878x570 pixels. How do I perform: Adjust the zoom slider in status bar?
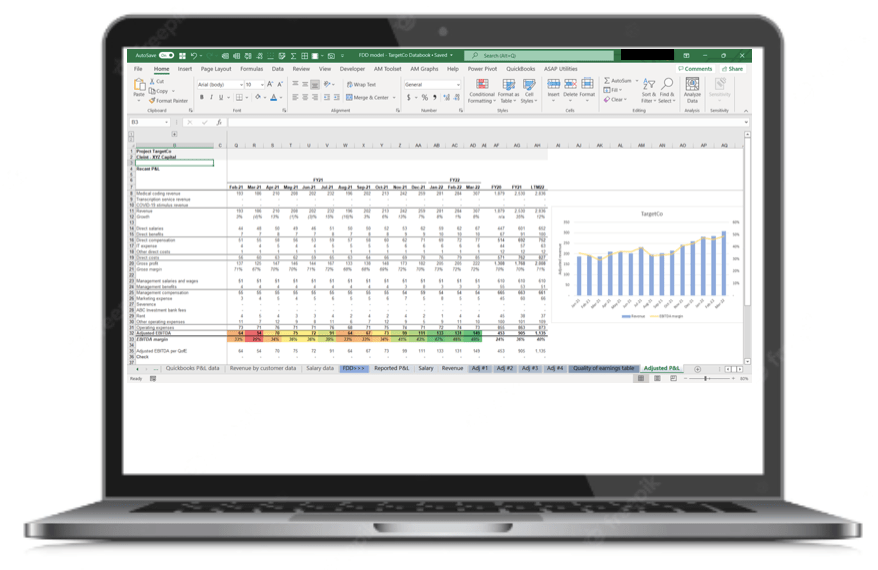point(706,379)
